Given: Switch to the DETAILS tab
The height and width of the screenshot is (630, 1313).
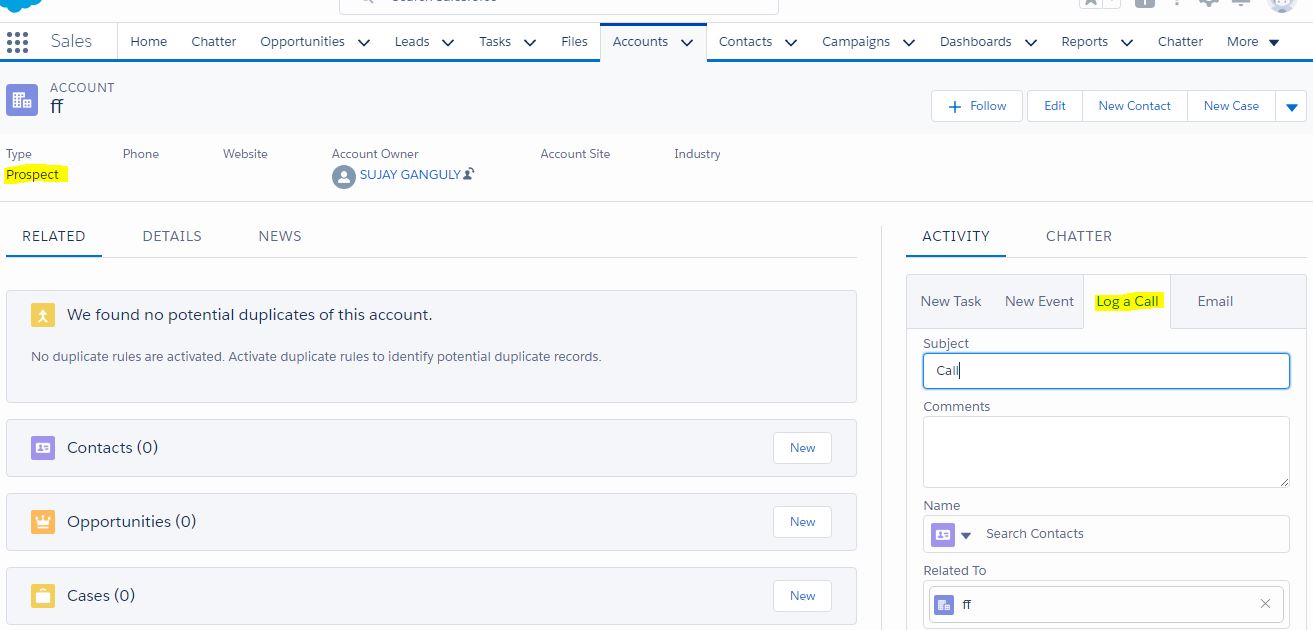Looking at the screenshot, I should [172, 236].
